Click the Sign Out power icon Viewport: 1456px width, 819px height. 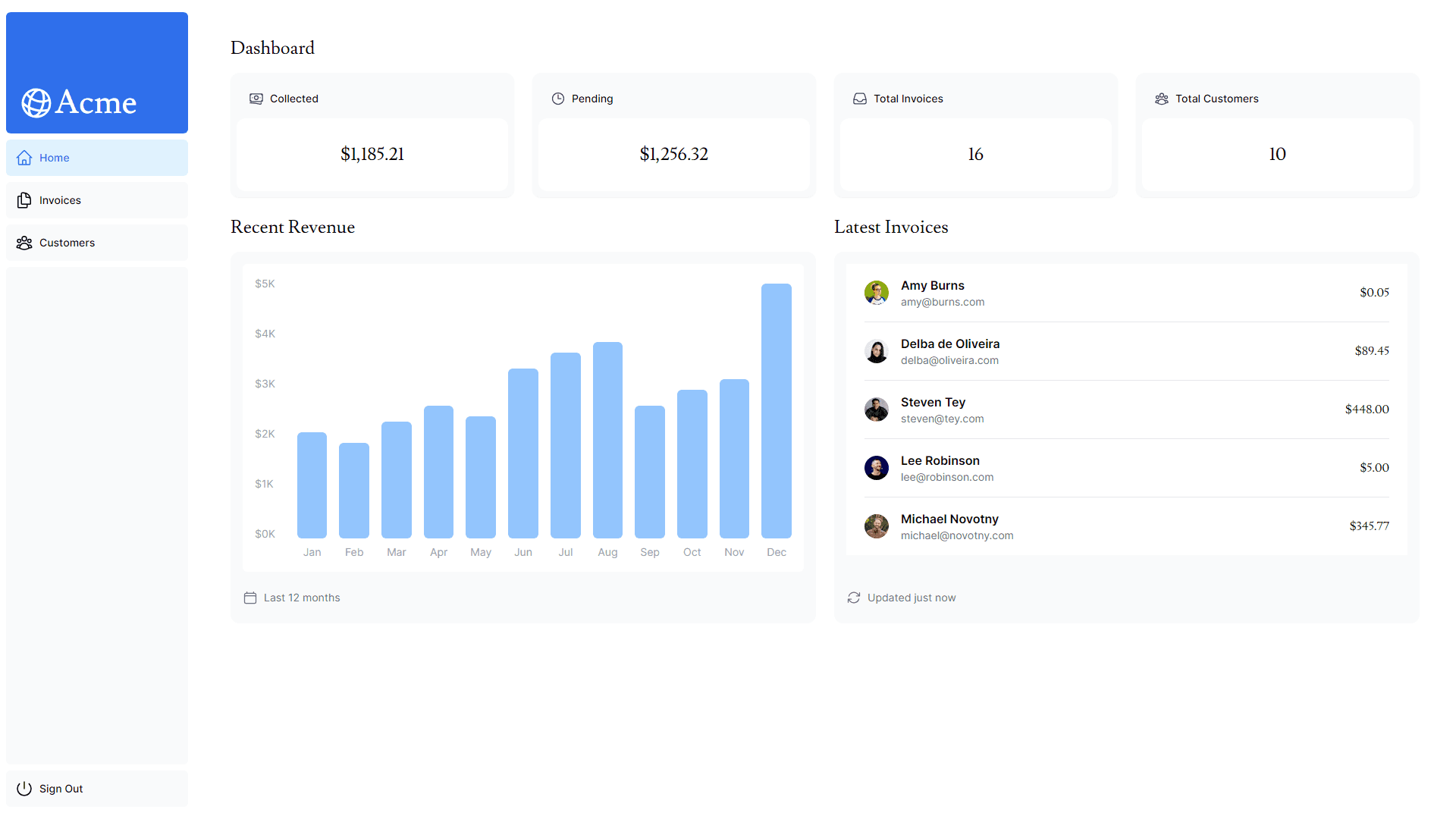click(24, 789)
